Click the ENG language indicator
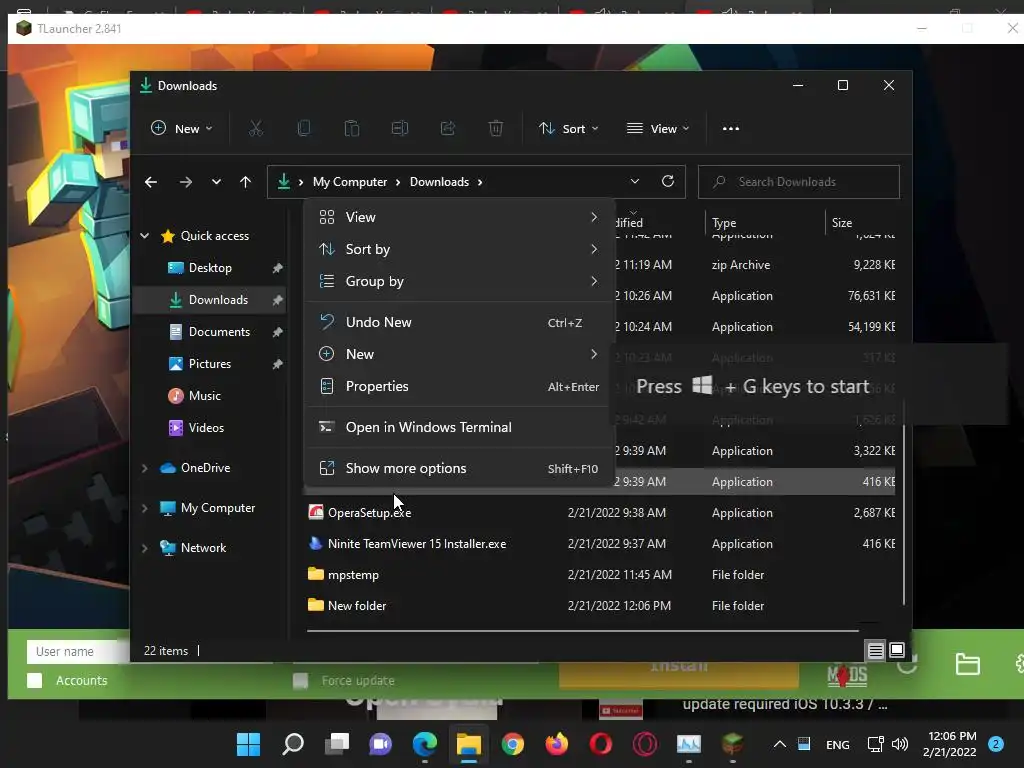 pos(837,744)
